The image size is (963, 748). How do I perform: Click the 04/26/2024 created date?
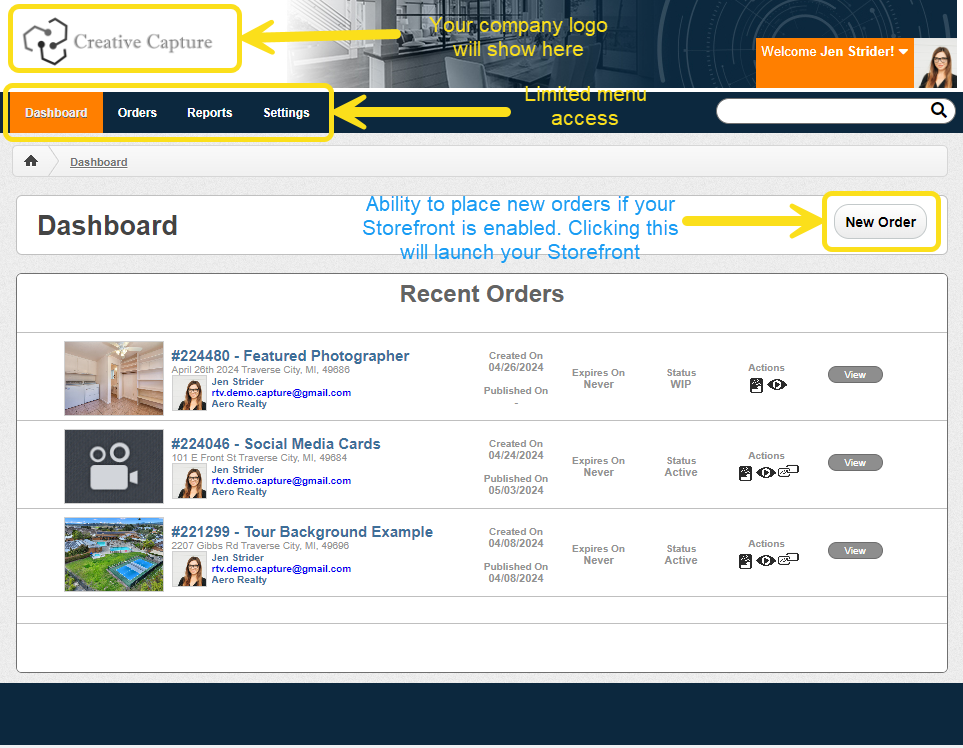point(516,367)
